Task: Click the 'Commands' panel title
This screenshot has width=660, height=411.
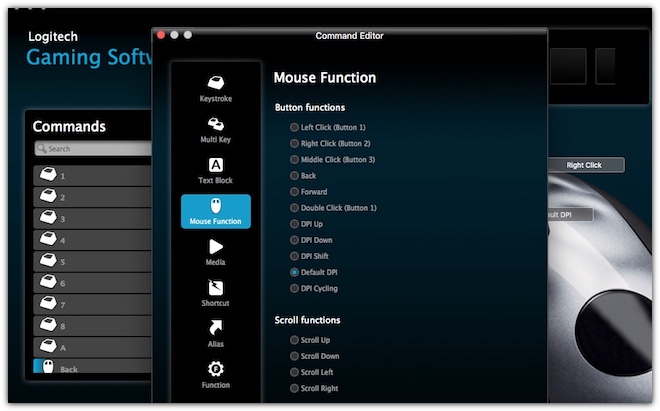Action: [69, 126]
